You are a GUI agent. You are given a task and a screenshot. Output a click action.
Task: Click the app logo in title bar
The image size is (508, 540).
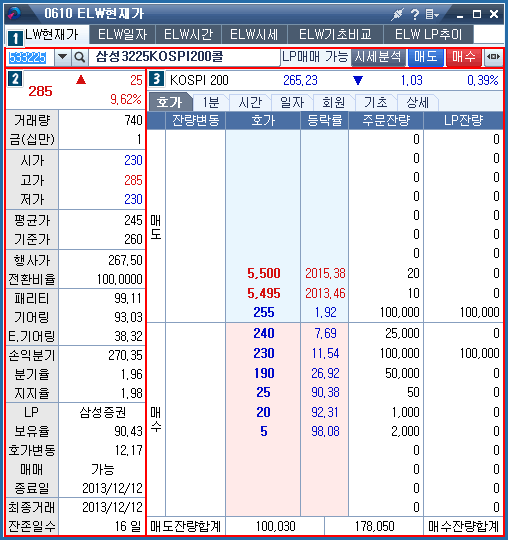tap(14, 13)
